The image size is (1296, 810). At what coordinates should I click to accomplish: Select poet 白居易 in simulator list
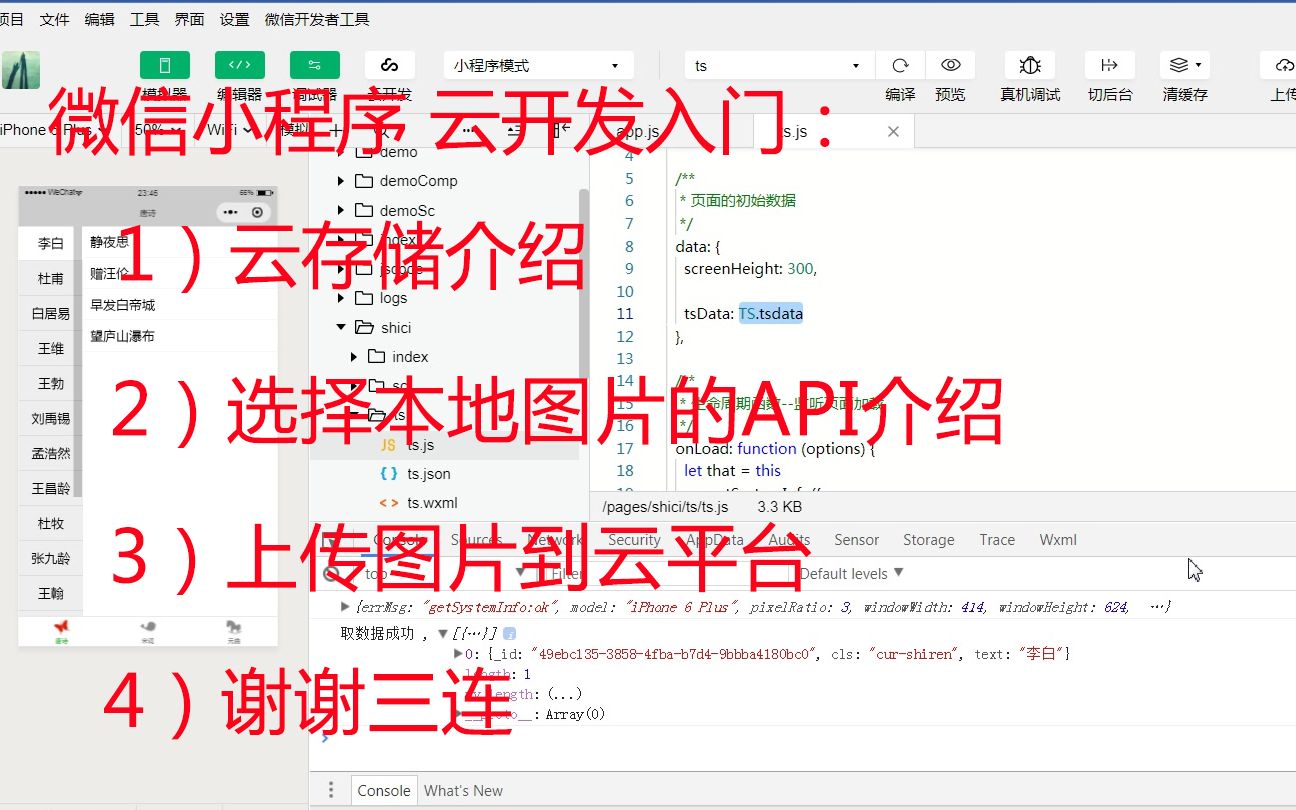(x=51, y=313)
